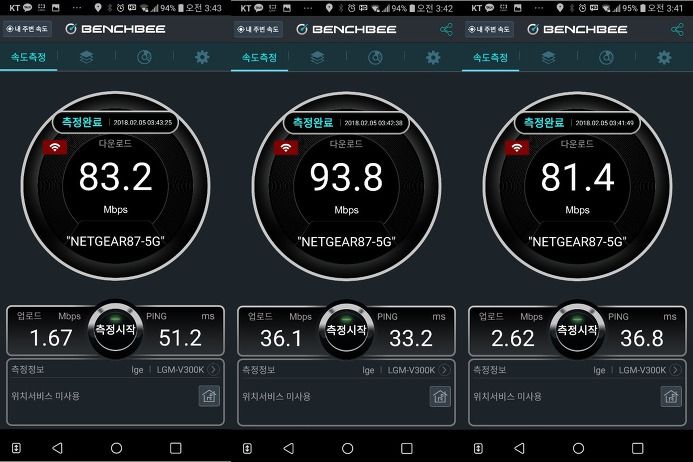This screenshot has height=462, width=693.
Task: Open settings gear on the 93.8 Mbps screen
Action: point(433,57)
